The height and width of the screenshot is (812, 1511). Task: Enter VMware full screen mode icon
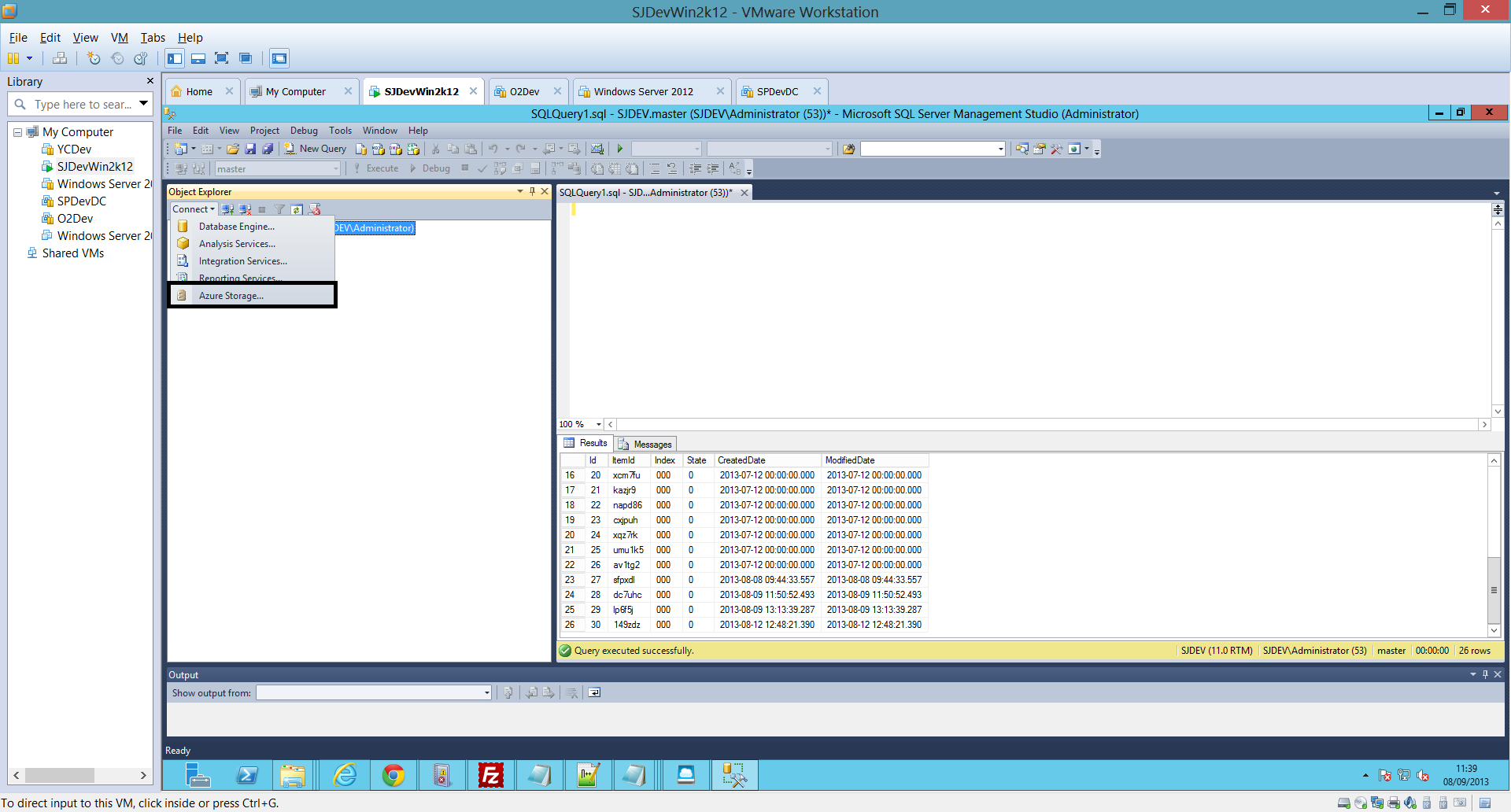[222, 58]
